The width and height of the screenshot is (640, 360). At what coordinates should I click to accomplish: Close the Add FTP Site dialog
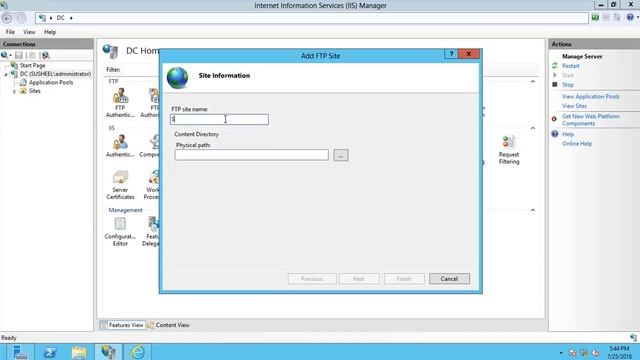click(x=469, y=54)
